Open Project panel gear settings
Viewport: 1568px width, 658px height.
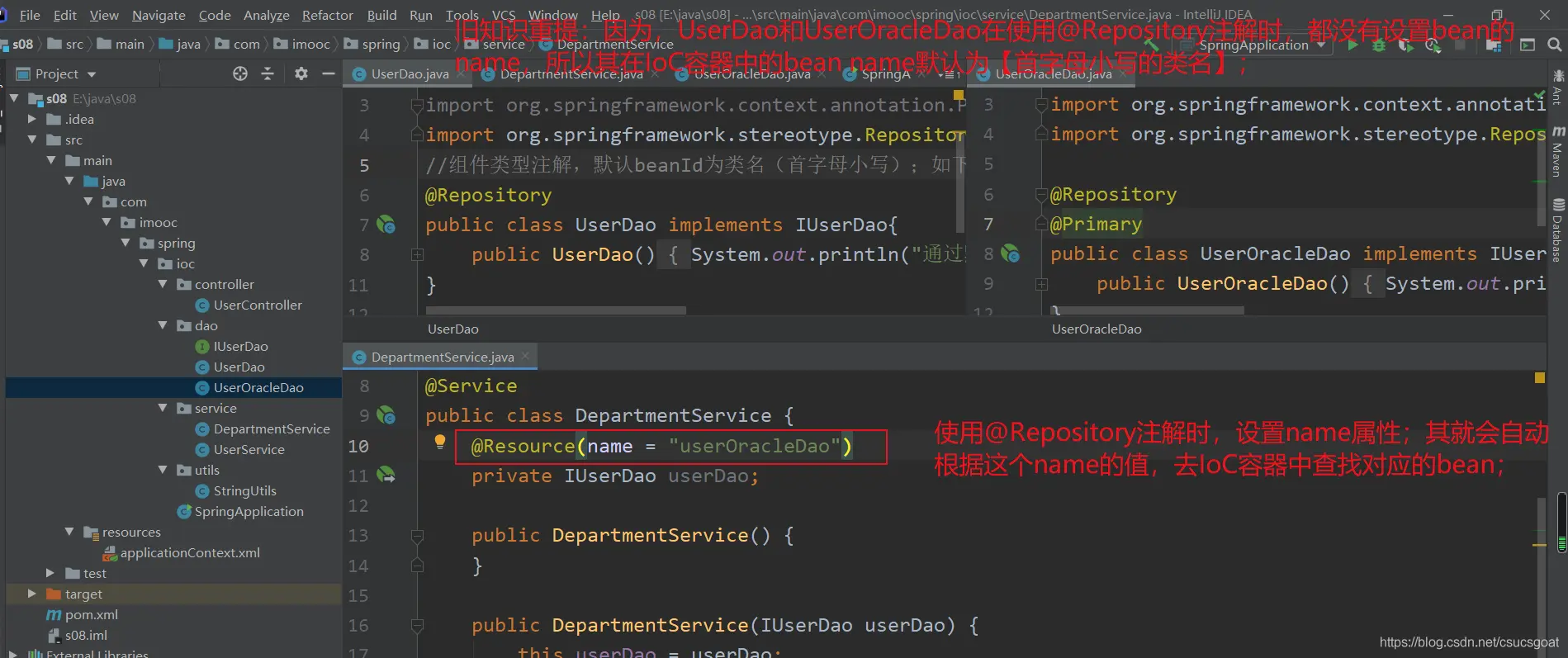(x=301, y=73)
